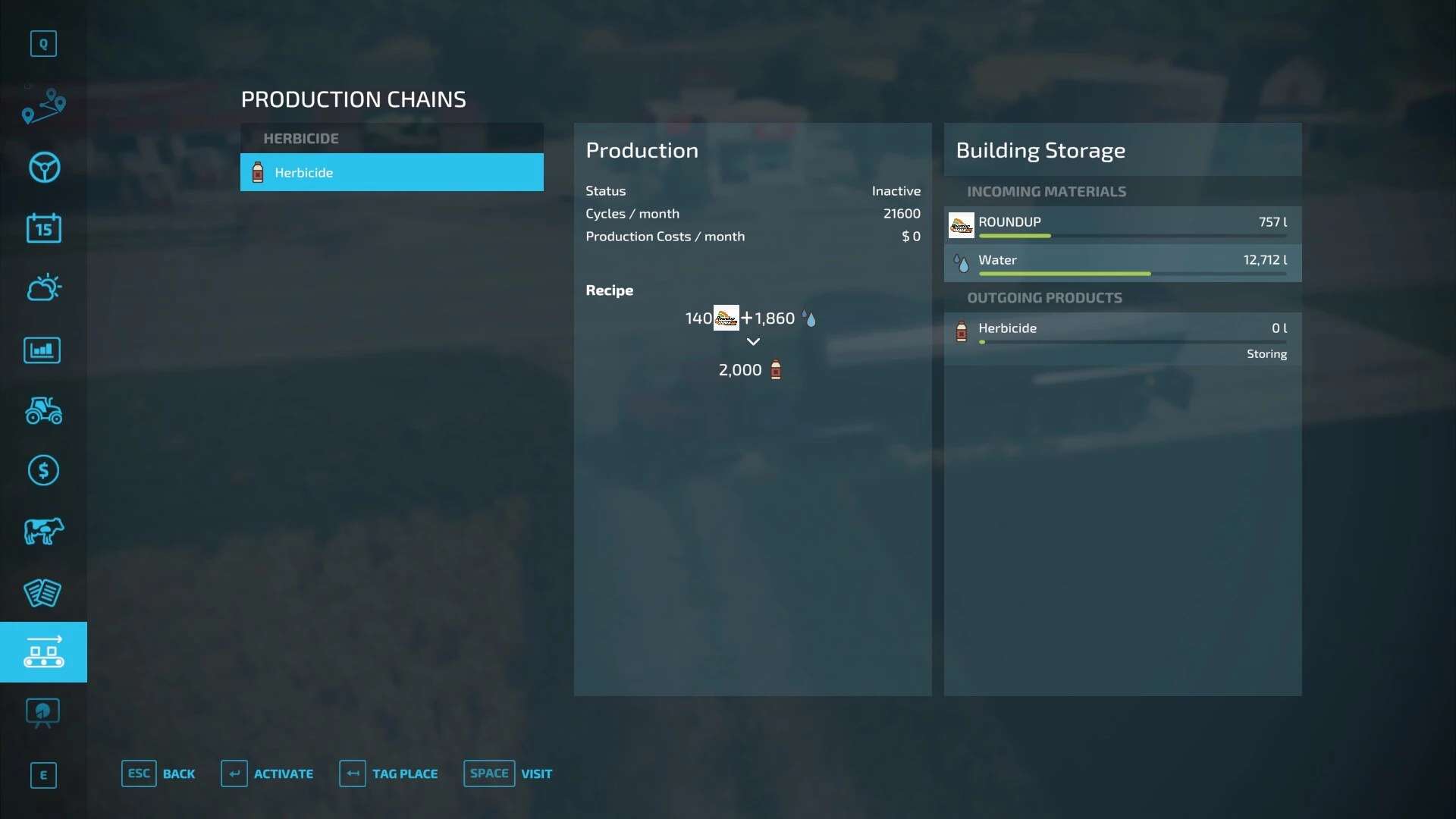Screen dimensions: 1456x819
Task: Click the Tag Place button
Action: pyautogui.click(x=389, y=773)
